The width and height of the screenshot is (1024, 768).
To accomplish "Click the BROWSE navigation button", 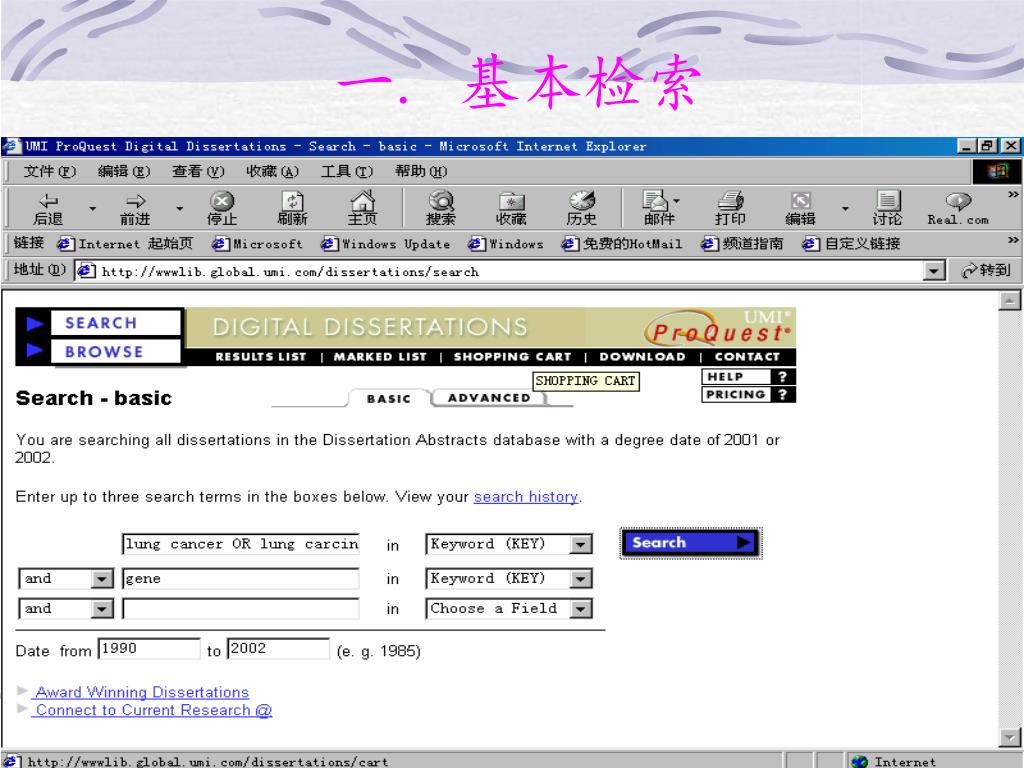I will [x=116, y=351].
